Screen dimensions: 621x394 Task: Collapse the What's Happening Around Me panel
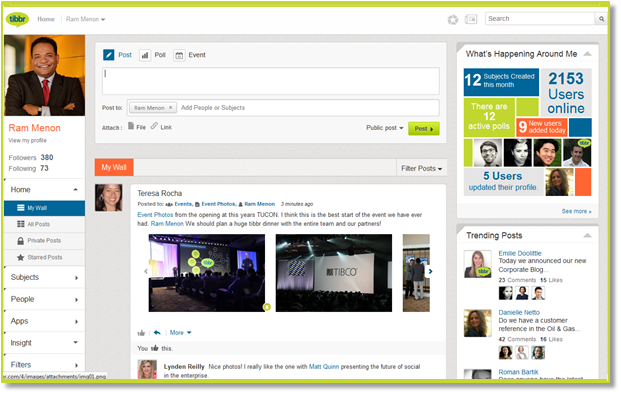coord(588,54)
